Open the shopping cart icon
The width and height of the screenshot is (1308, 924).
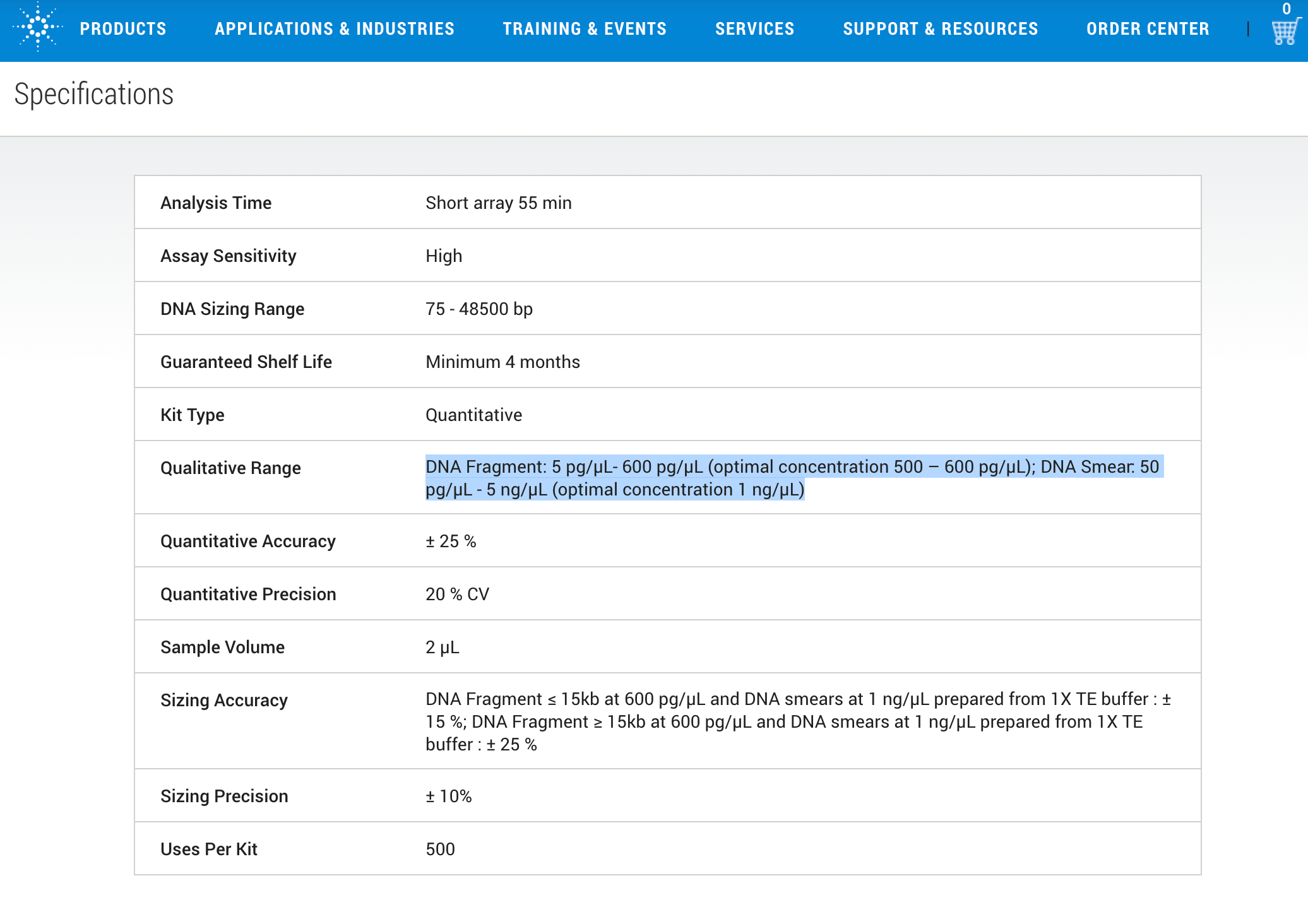1284,30
